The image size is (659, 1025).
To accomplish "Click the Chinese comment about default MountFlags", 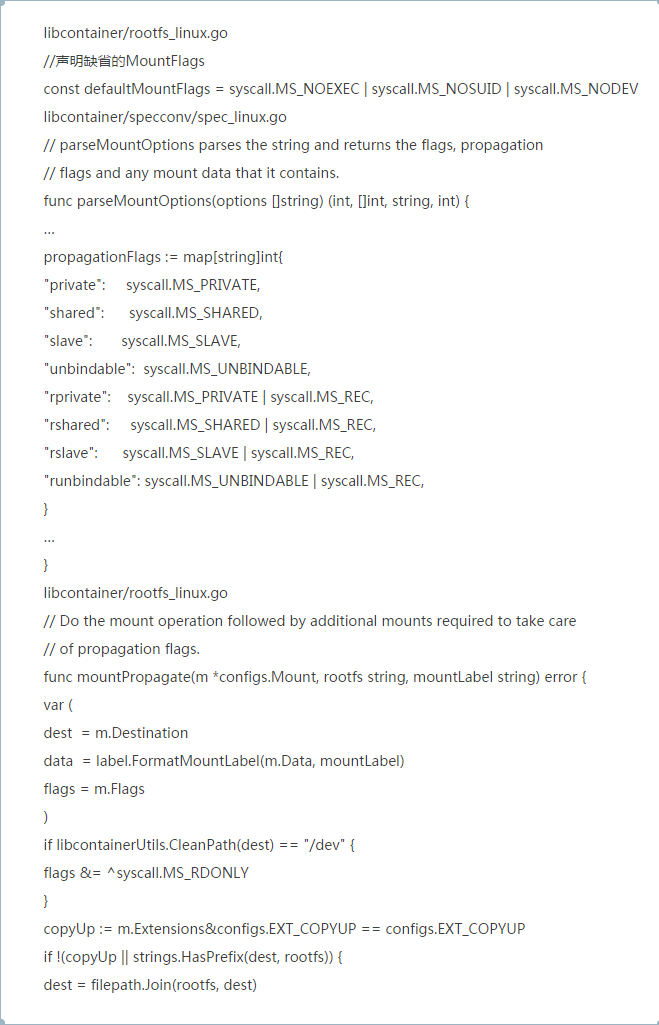I will [x=124, y=61].
